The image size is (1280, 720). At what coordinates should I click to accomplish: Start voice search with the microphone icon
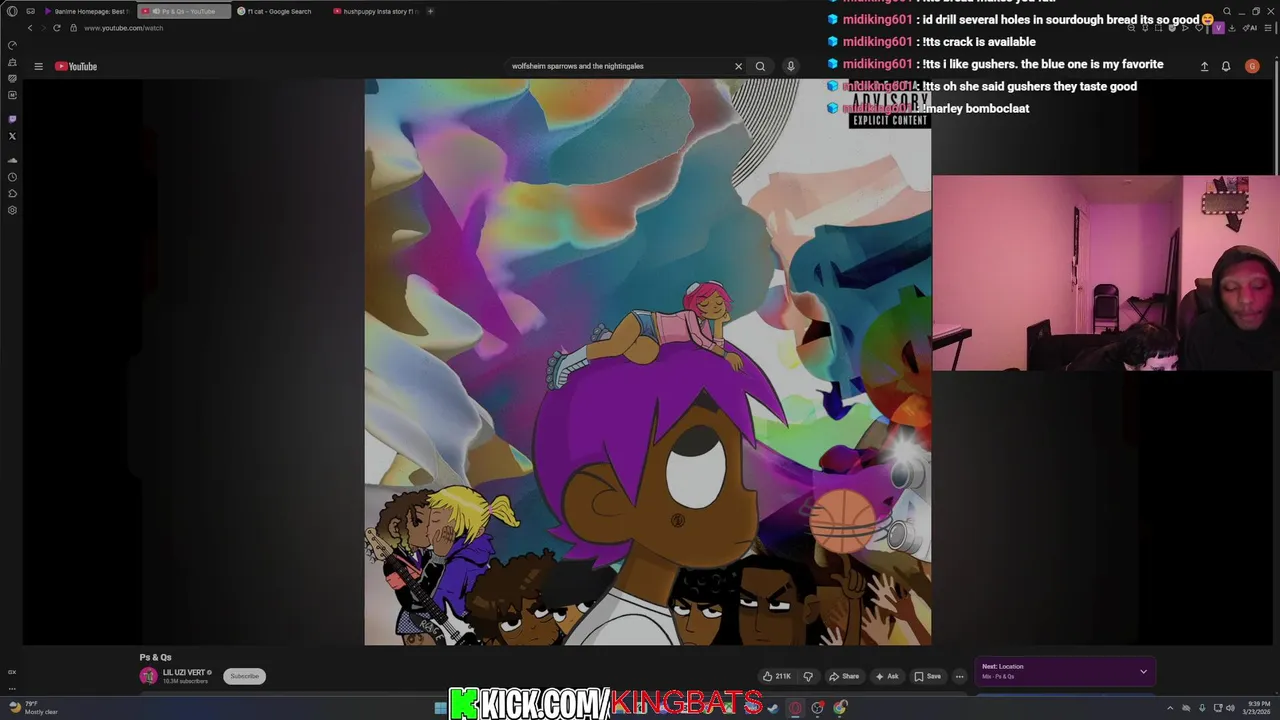[790, 66]
